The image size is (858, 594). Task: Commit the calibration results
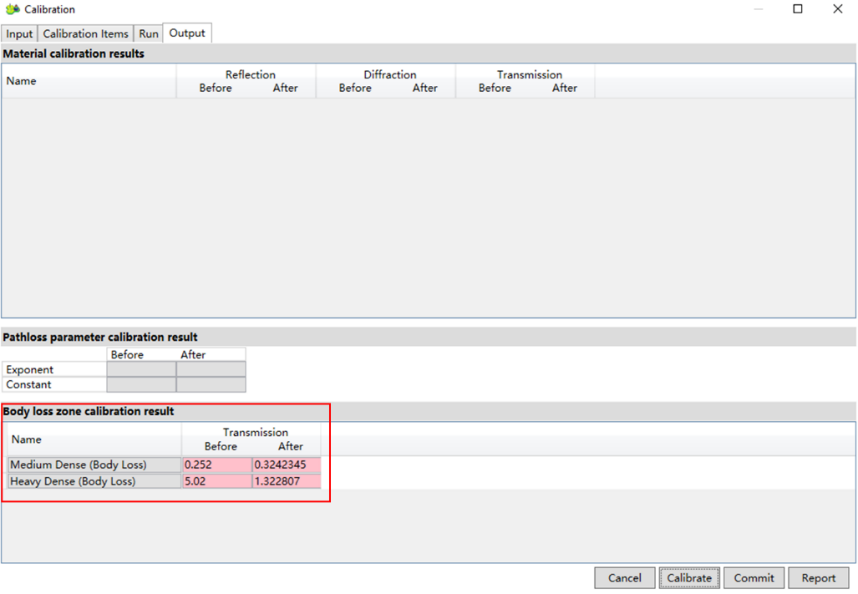click(753, 578)
